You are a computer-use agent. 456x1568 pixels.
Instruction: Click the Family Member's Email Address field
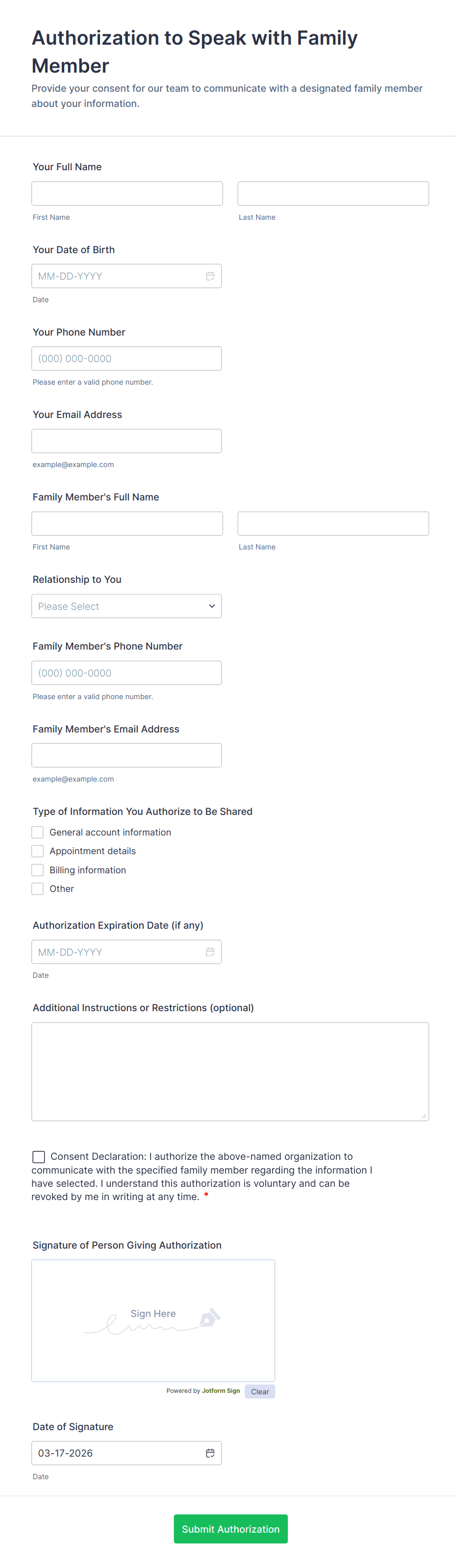pos(127,756)
